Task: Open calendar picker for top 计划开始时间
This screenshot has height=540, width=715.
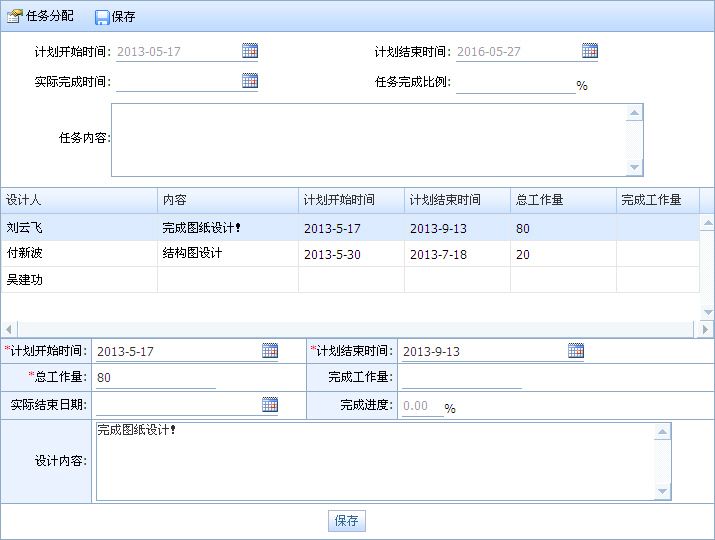Action: point(250,51)
